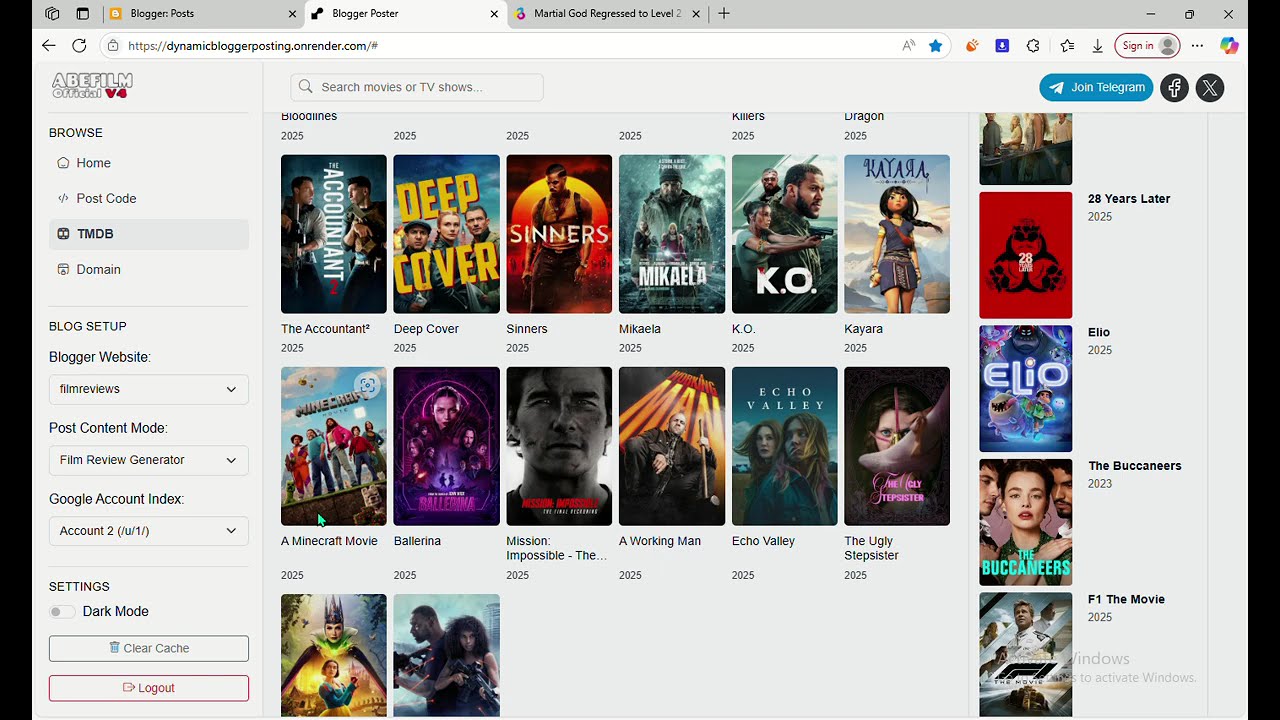The width and height of the screenshot is (1280, 720).
Task: Click the title 'F1 The Movie' in right list
Action: 1126,600
